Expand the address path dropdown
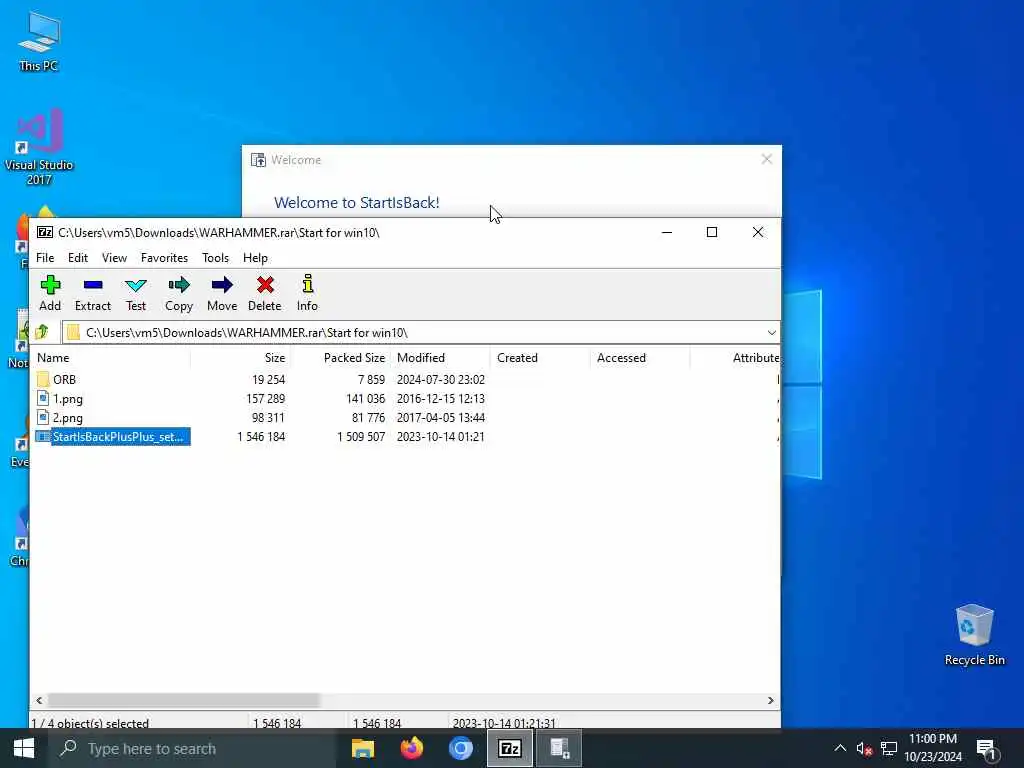1024x768 pixels. click(x=771, y=332)
